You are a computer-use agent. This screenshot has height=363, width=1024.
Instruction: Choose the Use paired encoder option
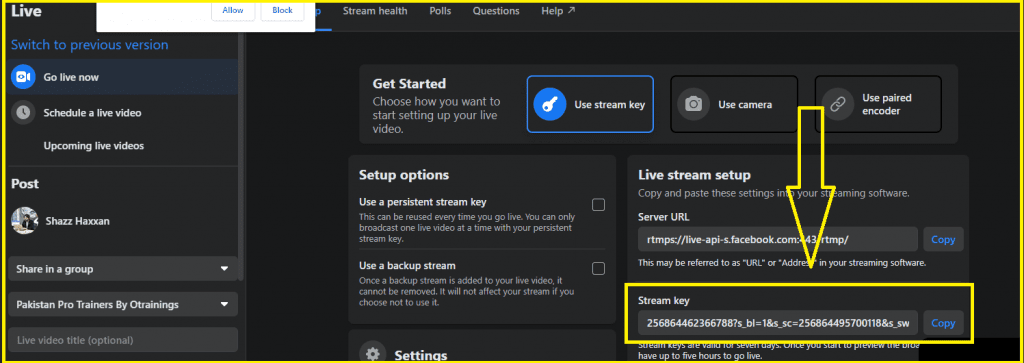click(878, 104)
